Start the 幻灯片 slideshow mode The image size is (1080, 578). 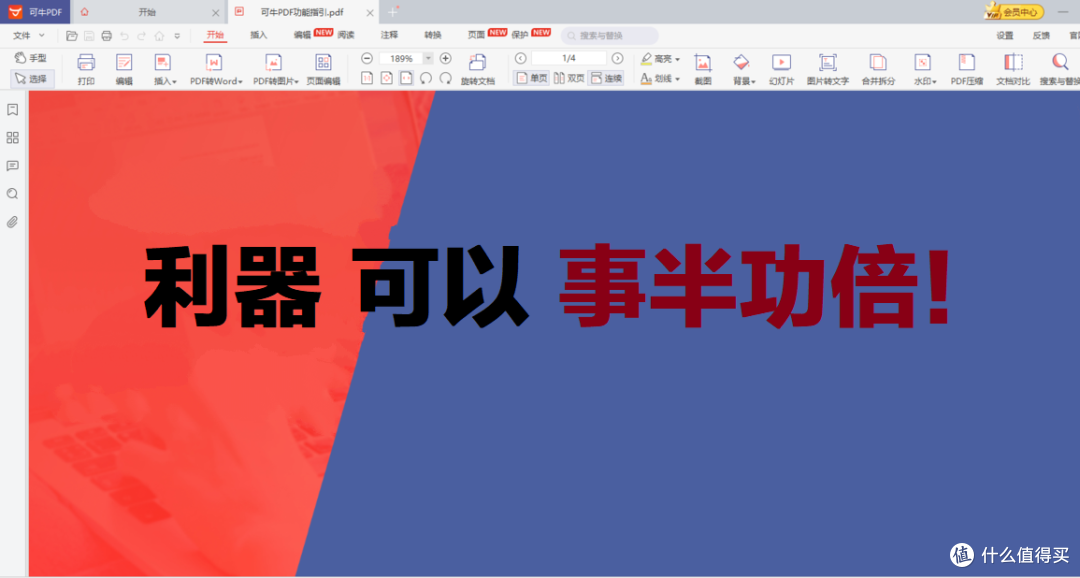781,70
